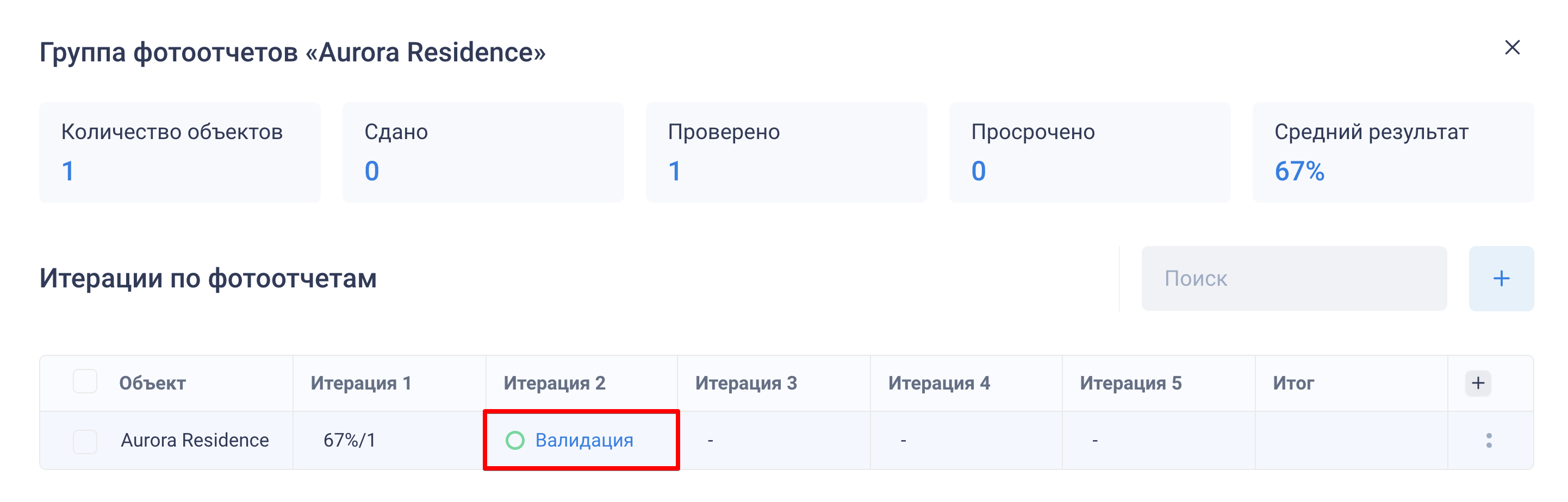The width and height of the screenshot is (1568, 502).
Task: Add a column with table header plus icon
Action: (x=1477, y=384)
